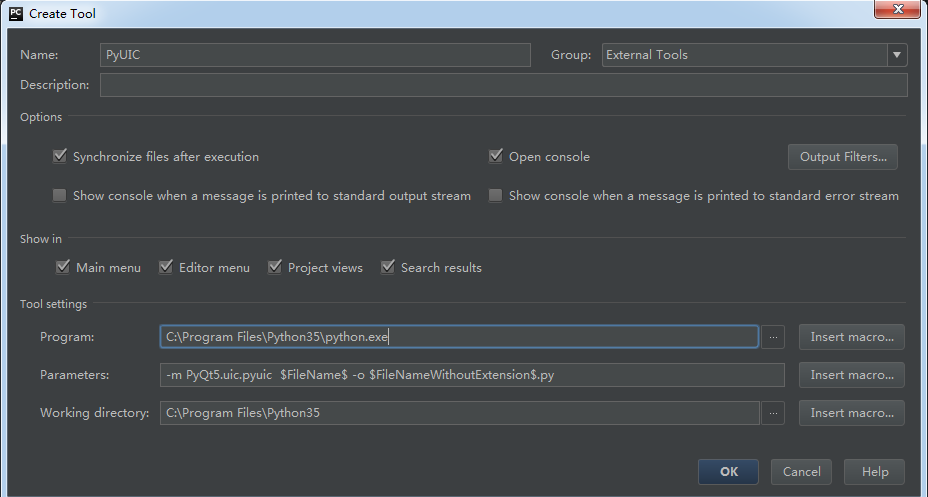Enable show console on standard error stream
Image resolution: width=928 pixels, height=497 pixels.
tap(495, 196)
